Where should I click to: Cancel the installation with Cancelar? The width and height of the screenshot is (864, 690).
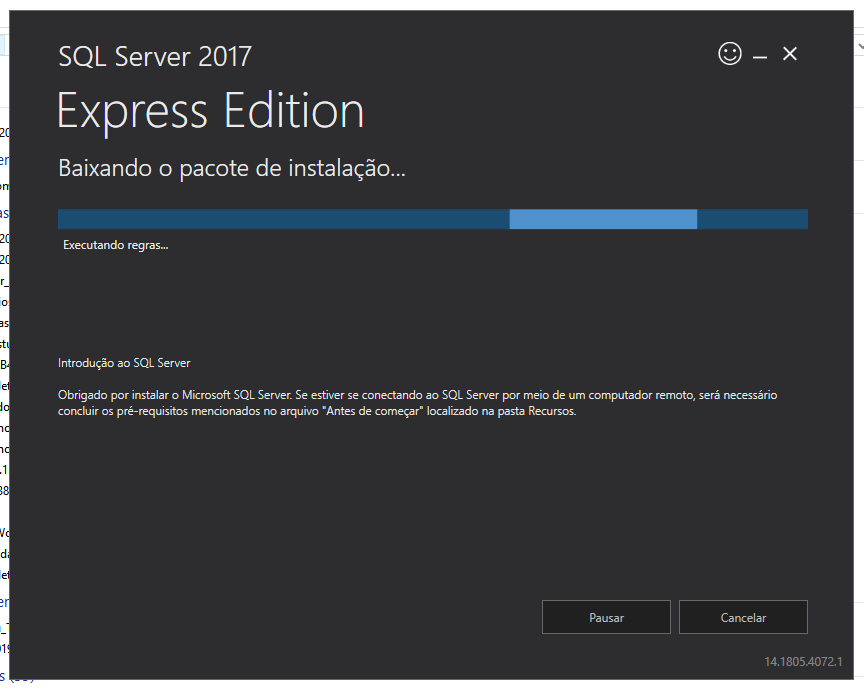point(743,617)
